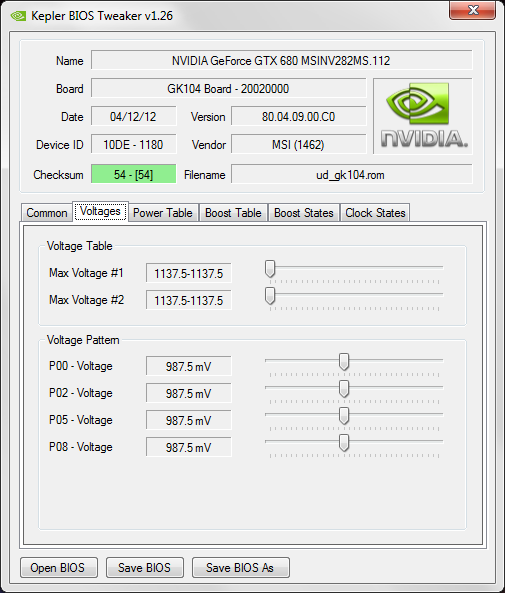
Task: Click the P05 - Voltage label
Action: [81, 420]
